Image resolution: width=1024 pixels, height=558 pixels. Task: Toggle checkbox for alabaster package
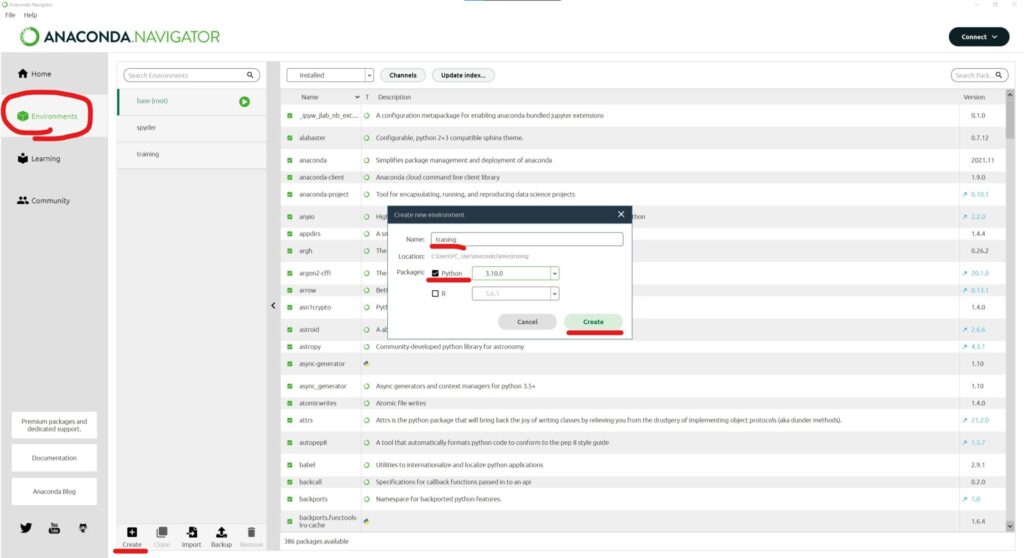click(x=290, y=138)
